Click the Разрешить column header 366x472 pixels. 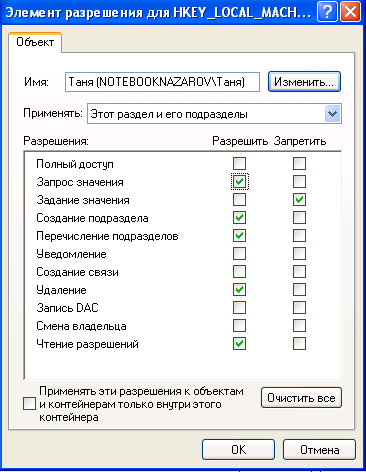pyautogui.click(x=240, y=141)
